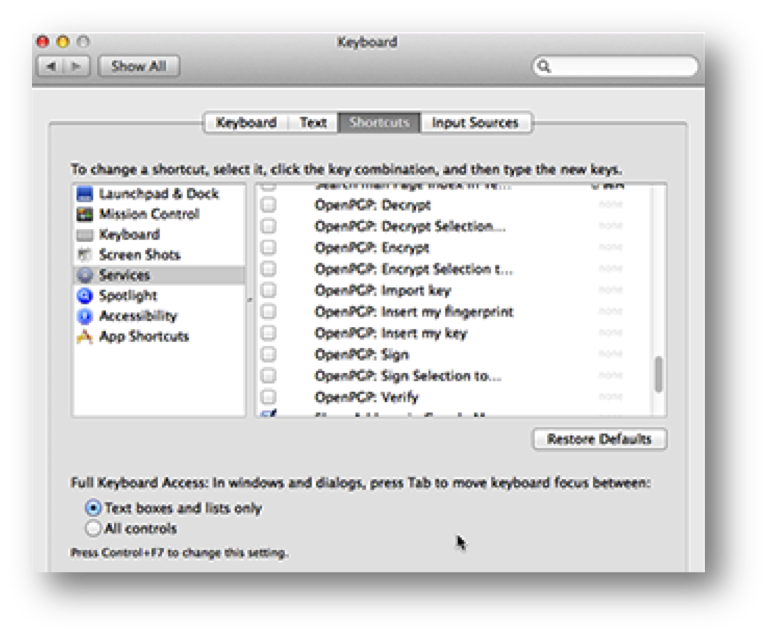
Task: Click the Services gear icon
Action: [84, 275]
